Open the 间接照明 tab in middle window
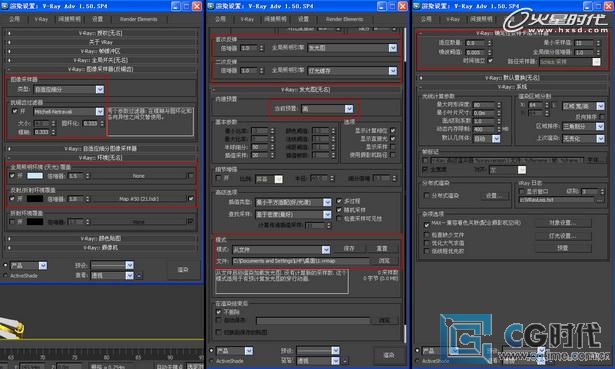The width and height of the screenshot is (615, 369). (275, 19)
